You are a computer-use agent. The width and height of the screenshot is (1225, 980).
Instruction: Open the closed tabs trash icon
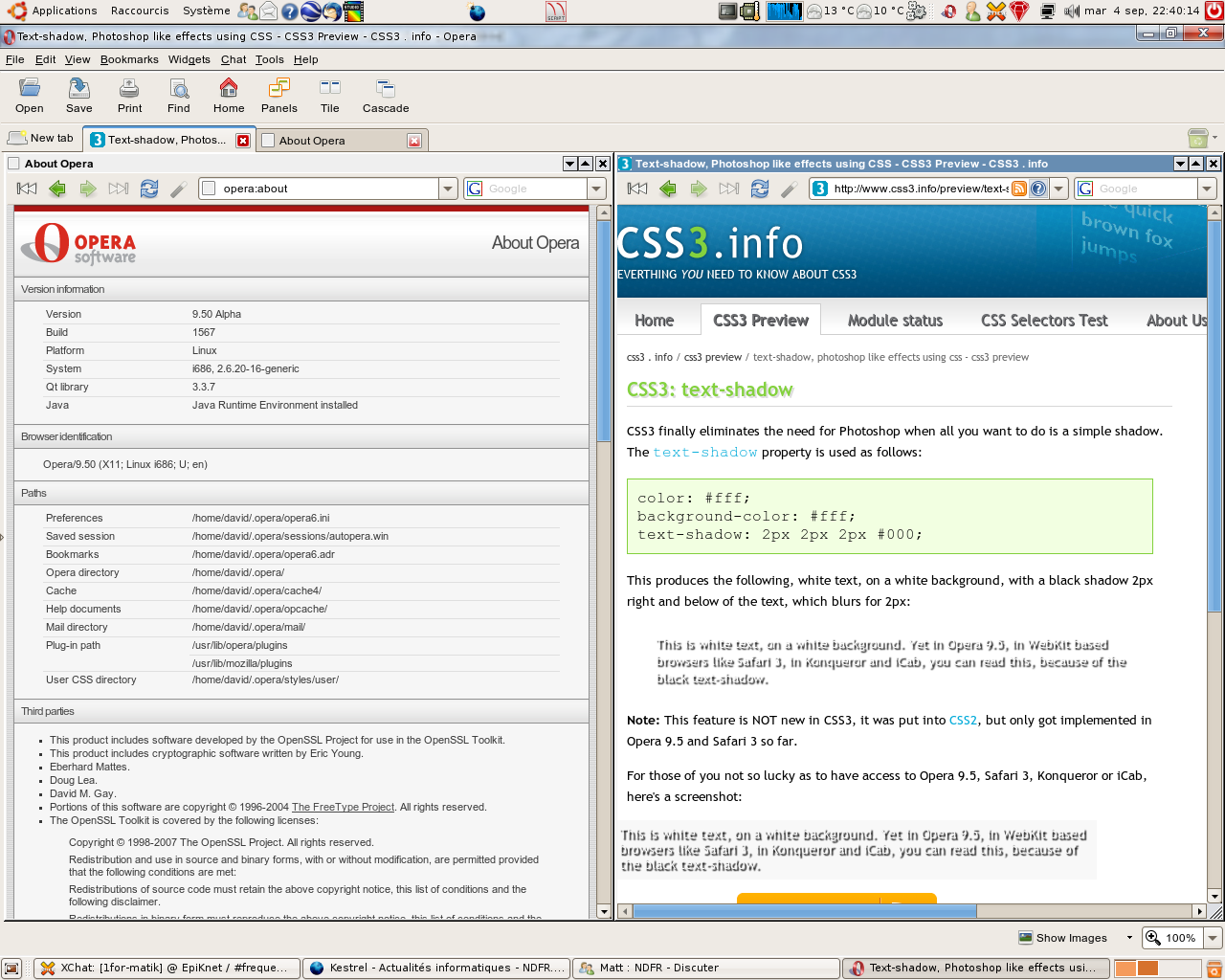click(x=1196, y=138)
